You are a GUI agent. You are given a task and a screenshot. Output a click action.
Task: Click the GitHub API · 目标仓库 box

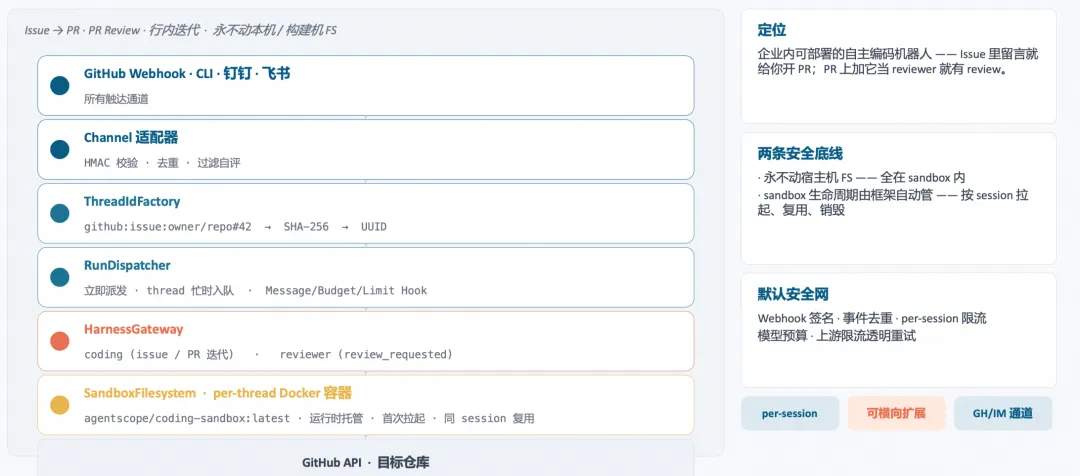coord(366,458)
